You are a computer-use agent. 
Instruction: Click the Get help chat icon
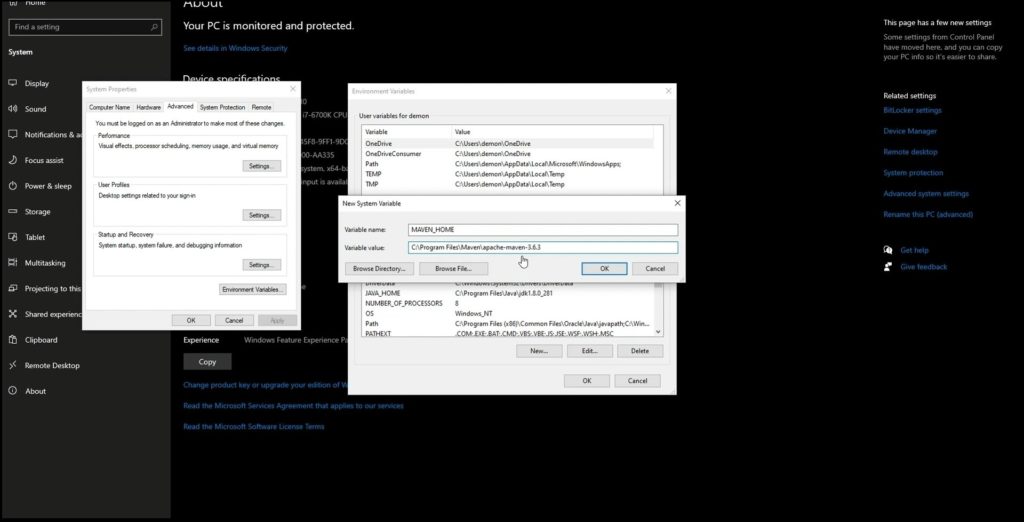tap(888, 250)
